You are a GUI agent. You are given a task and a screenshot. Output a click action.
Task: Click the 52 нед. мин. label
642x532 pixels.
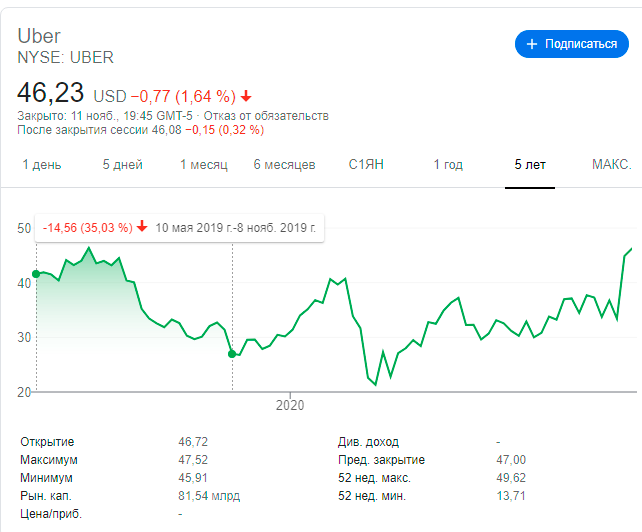click(x=372, y=496)
